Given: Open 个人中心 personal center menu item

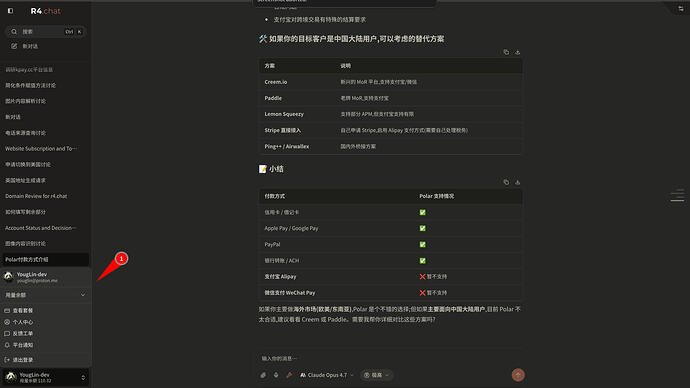Looking at the screenshot, I should (23, 322).
